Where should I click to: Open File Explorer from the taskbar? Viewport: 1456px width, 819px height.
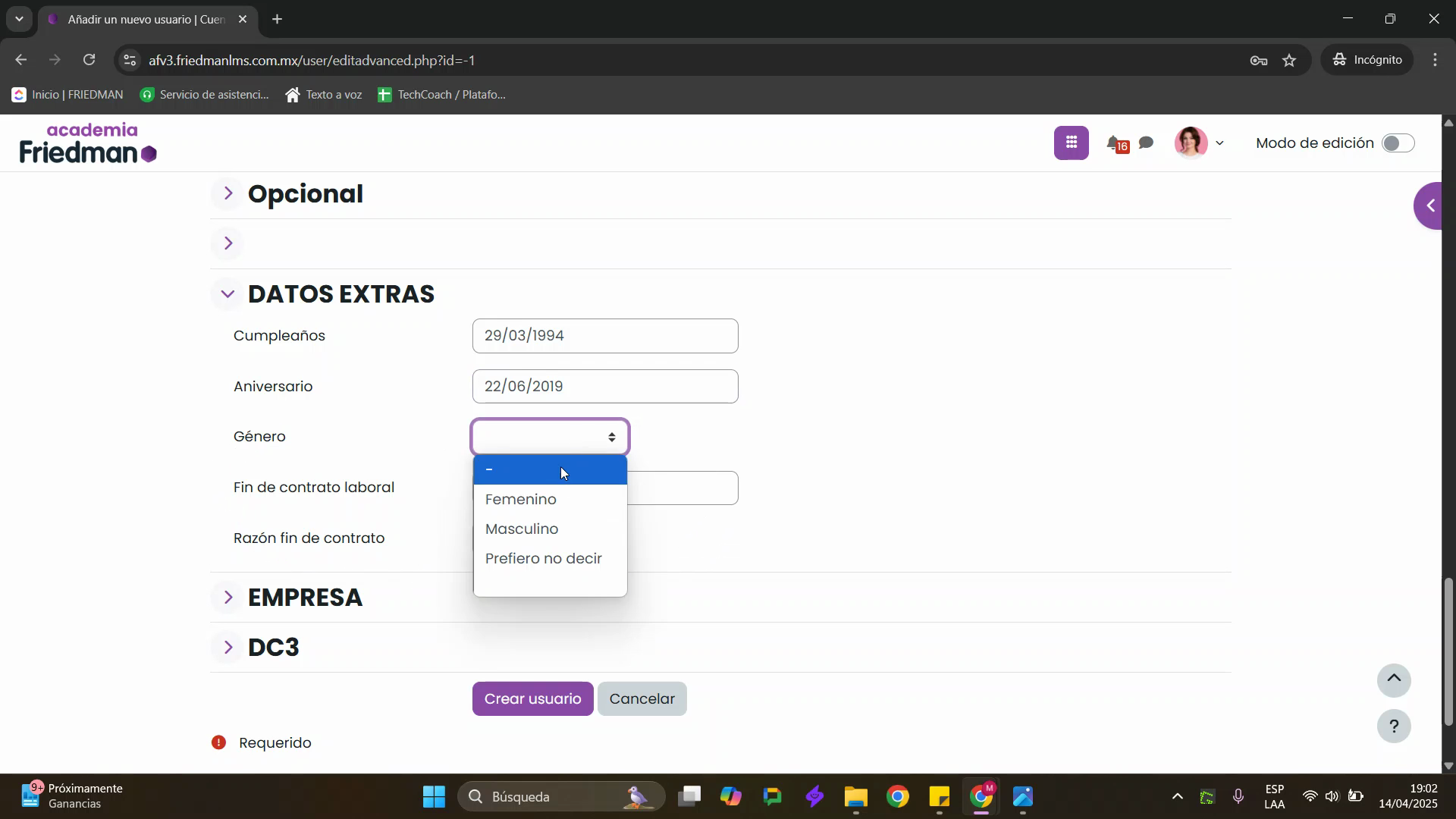pyautogui.click(x=855, y=797)
